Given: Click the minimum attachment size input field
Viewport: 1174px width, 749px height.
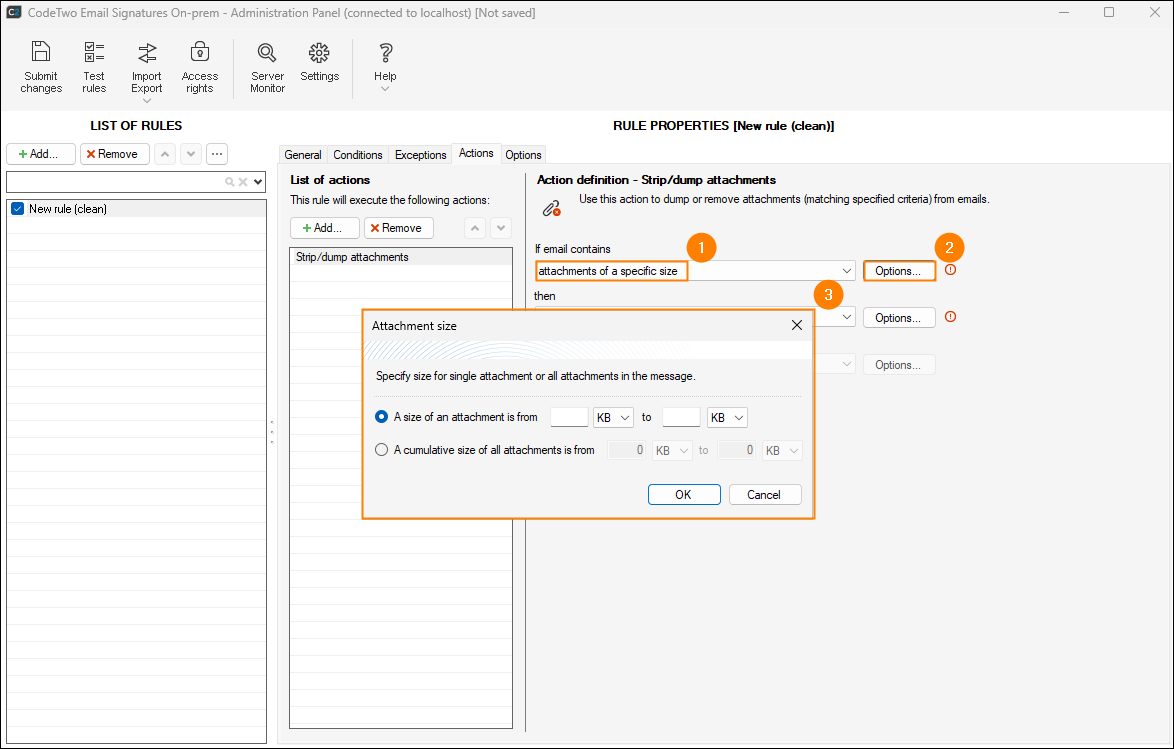Looking at the screenshot, I should click(x=569, y=417).
